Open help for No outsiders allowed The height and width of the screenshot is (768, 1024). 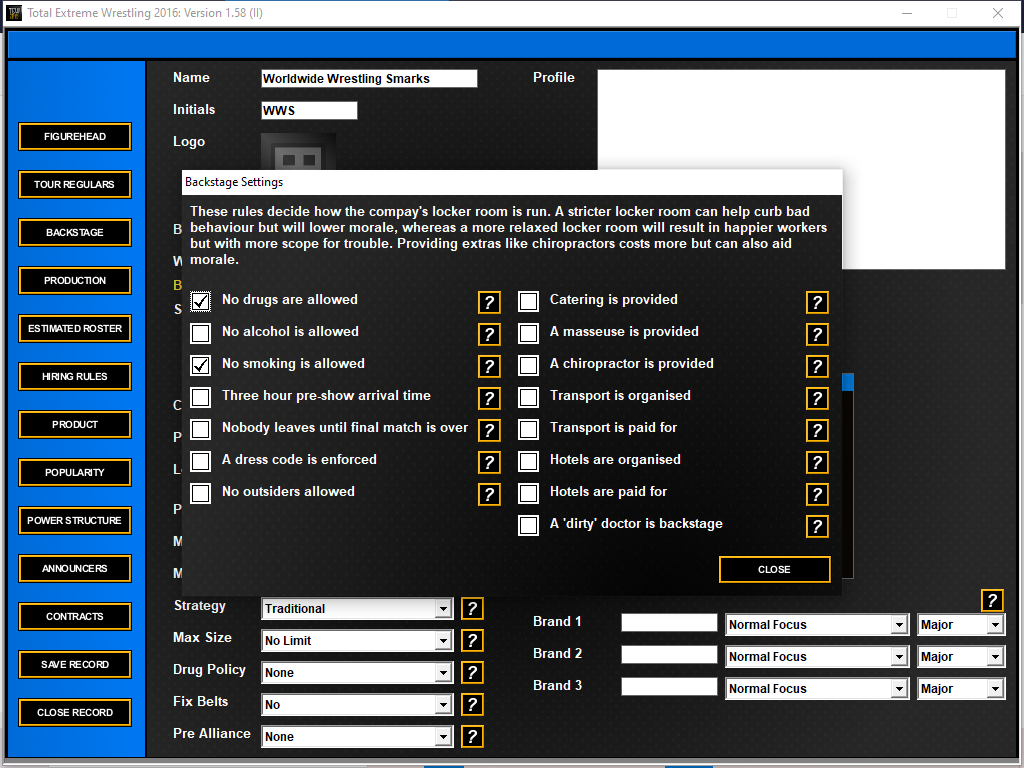click(x=489, y=494)
